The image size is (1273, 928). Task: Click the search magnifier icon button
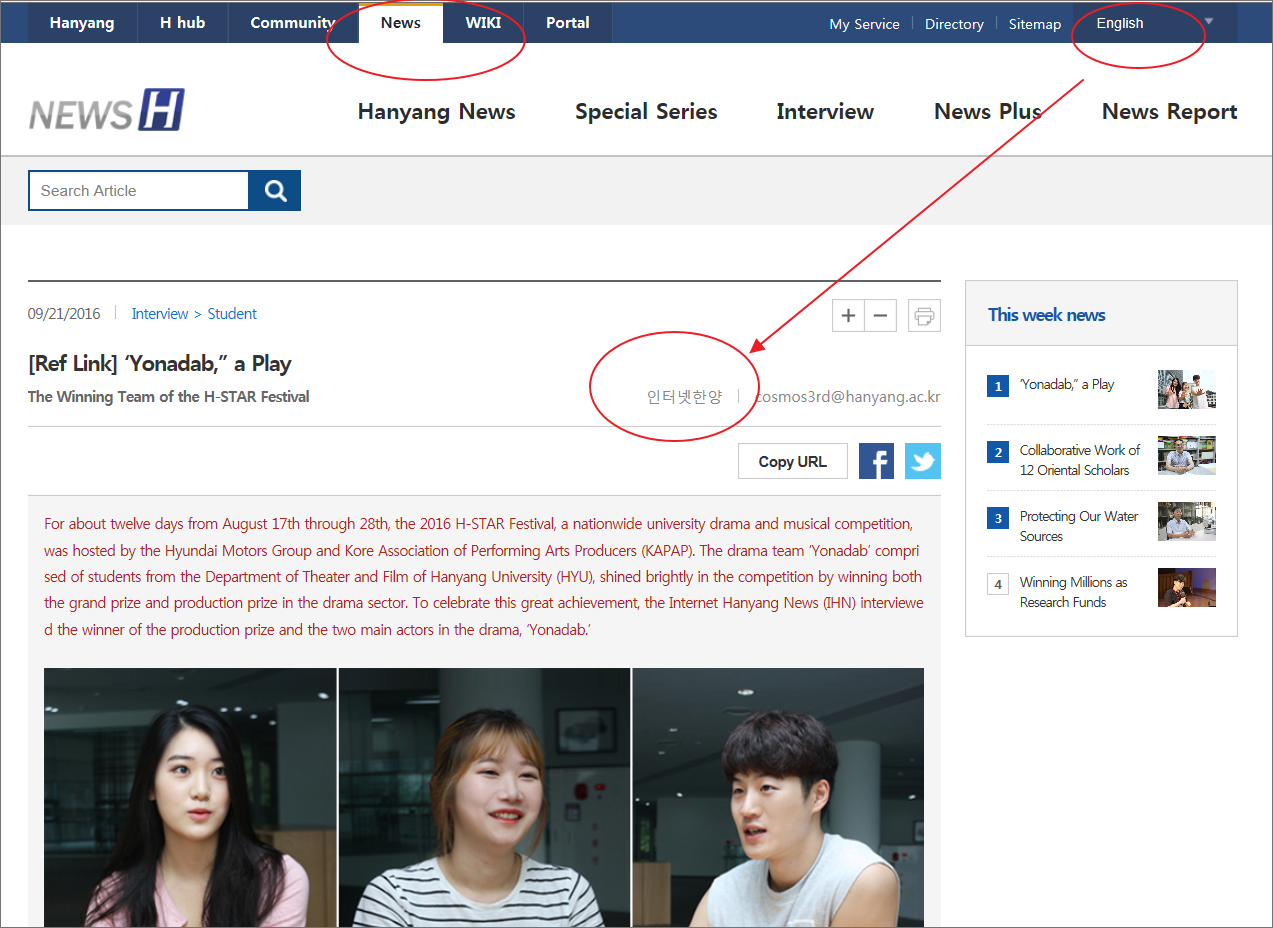[275, 191]
